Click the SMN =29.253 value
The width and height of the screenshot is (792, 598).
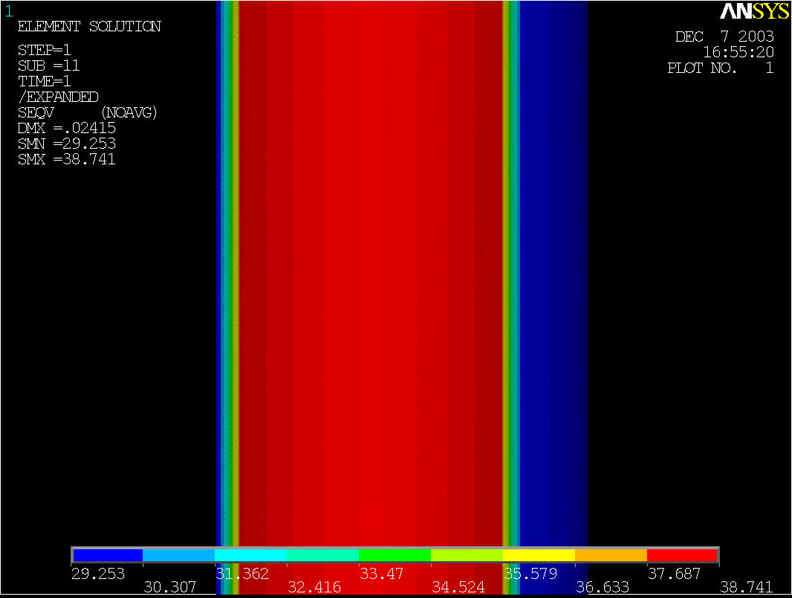pos(67,144)
